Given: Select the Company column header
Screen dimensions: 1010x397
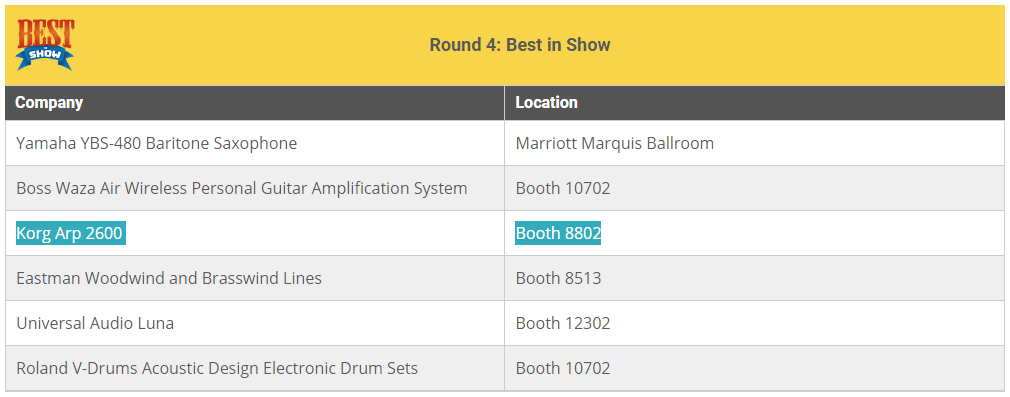Looking at the screenshot, I should (49, 102).
